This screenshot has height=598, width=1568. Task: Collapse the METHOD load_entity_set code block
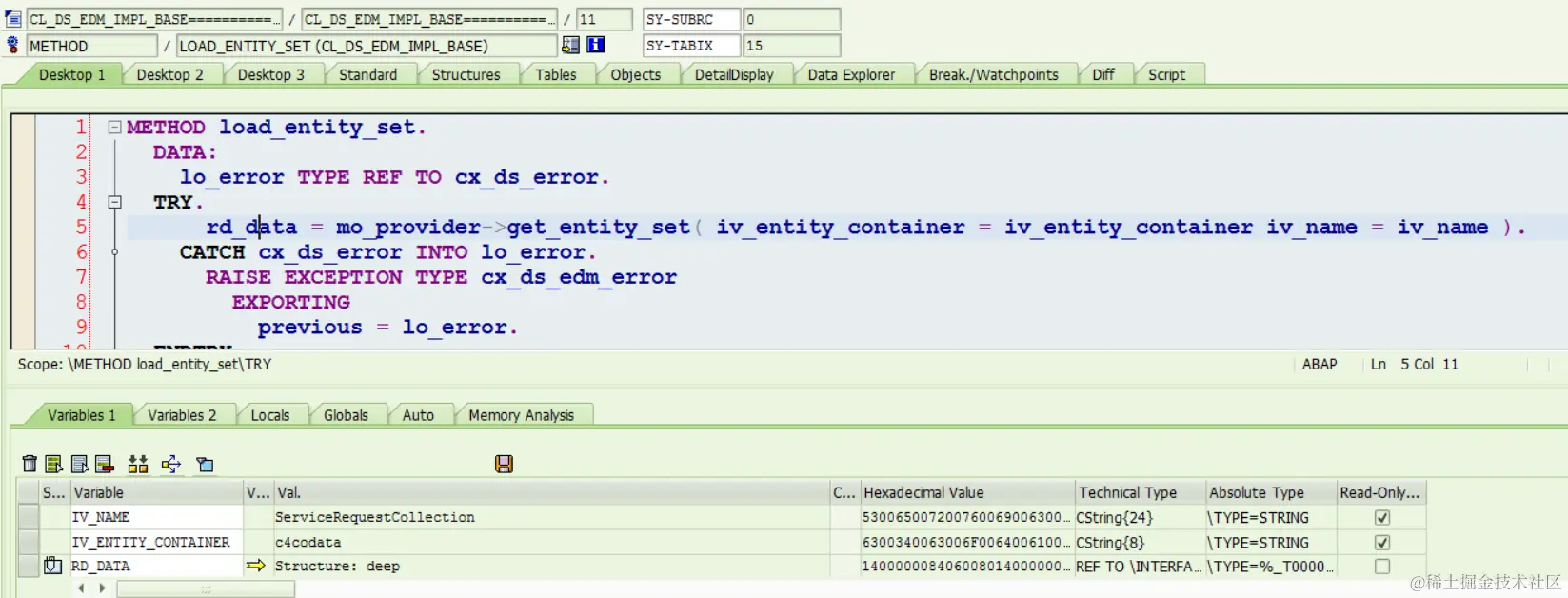[x=114, y=127]
